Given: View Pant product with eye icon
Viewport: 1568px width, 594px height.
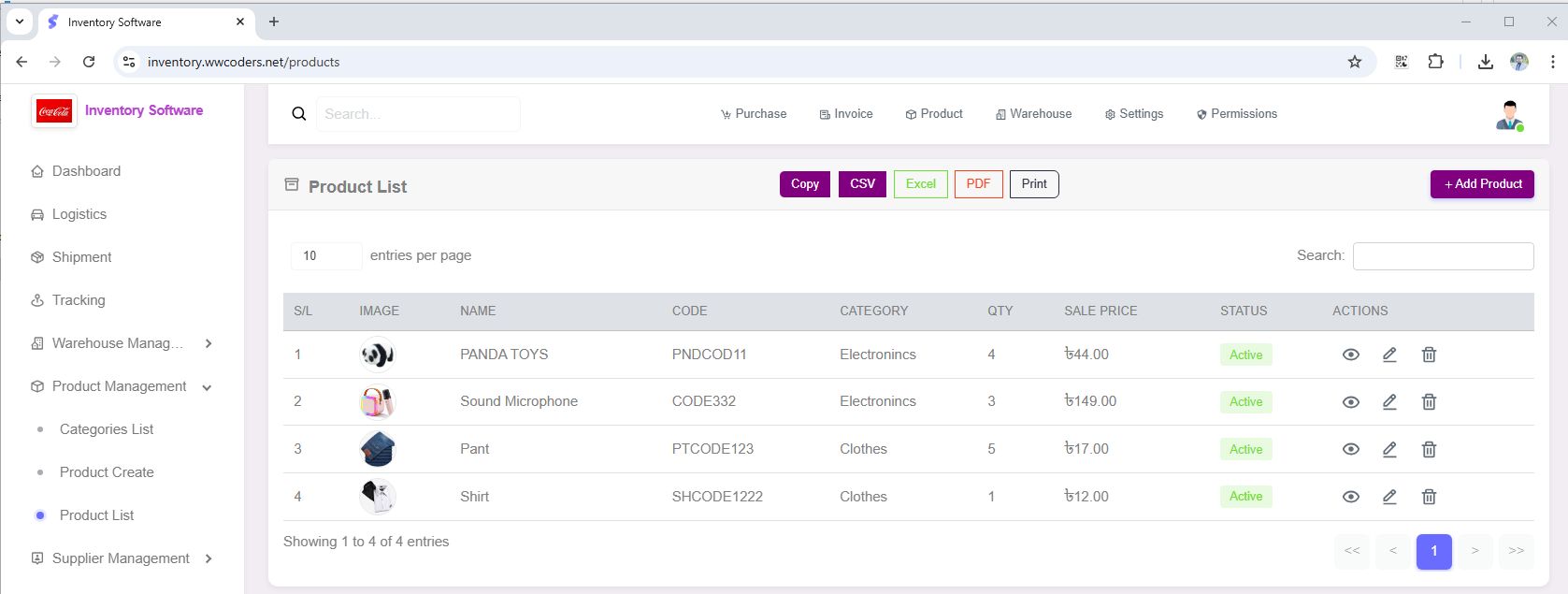Looking at the screenshot, I should [1350, 450].
